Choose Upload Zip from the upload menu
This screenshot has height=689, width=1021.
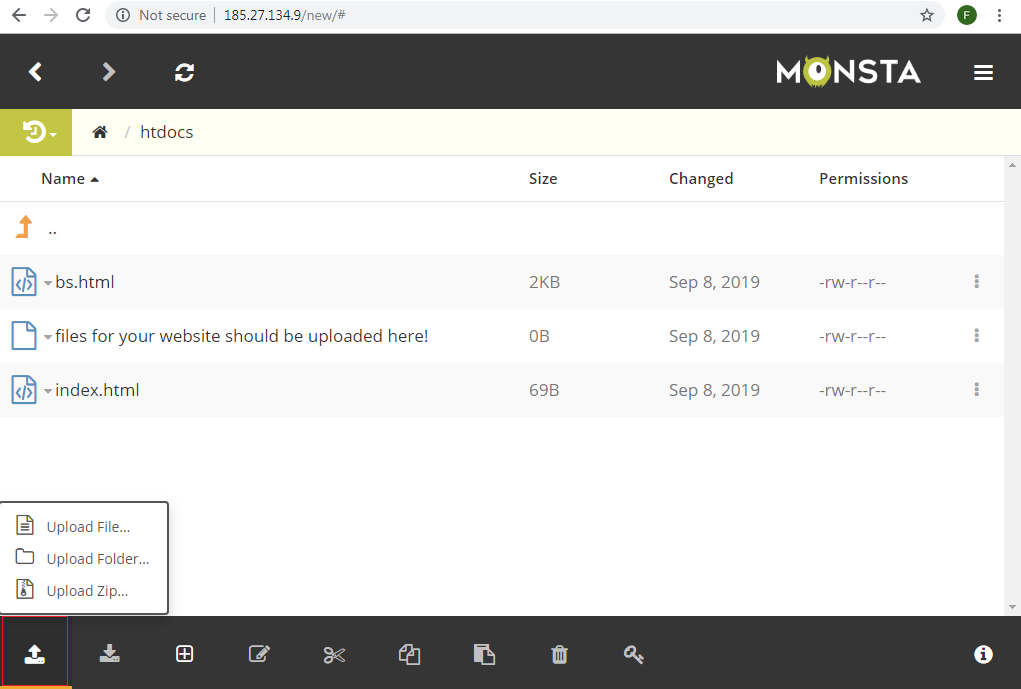pyautogui.click(x=86, y=590)
